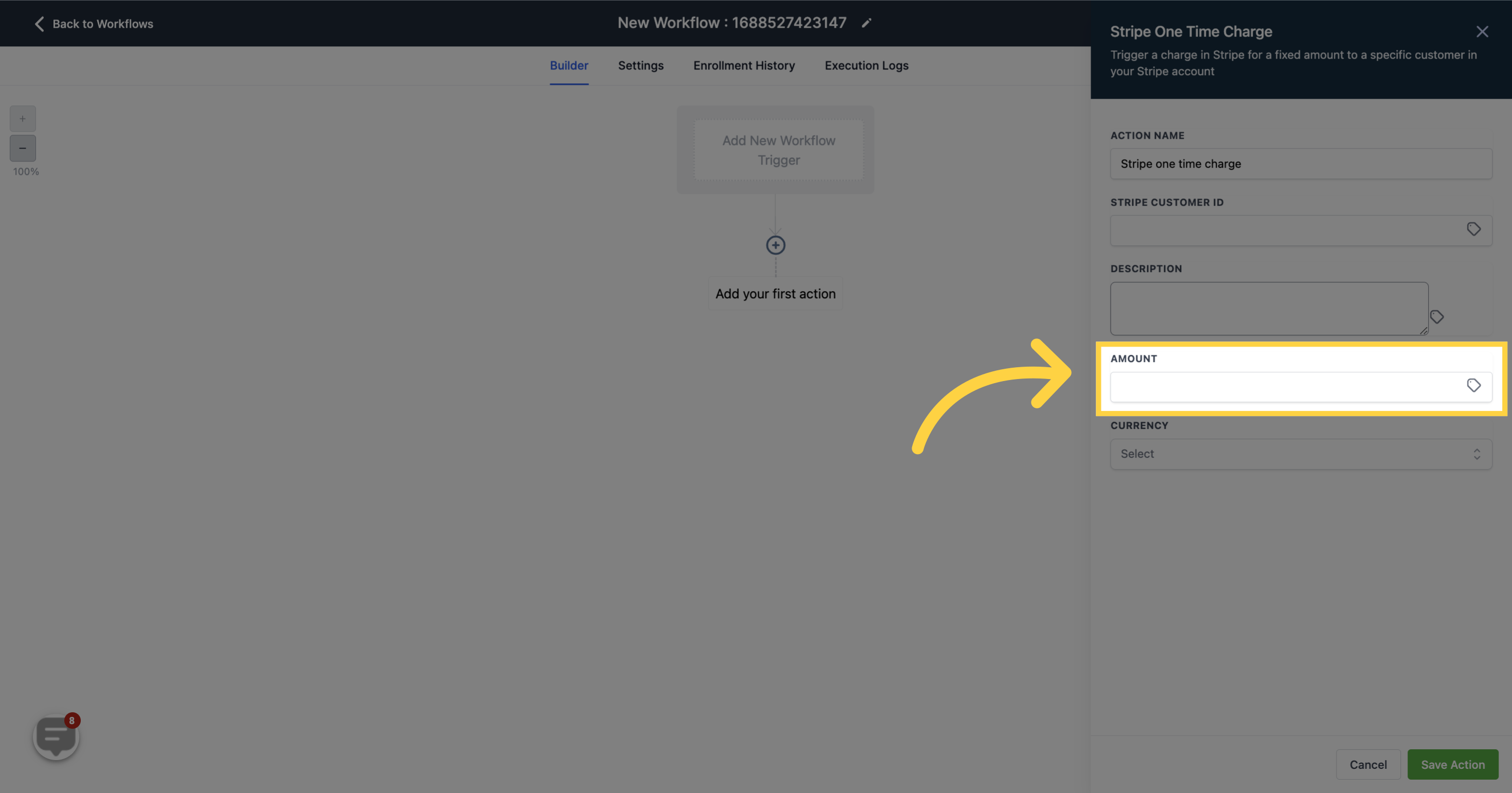The width and height of the screenshot is (1512, 793).
Task: Open the Execution Logs tab
Action: pyautogui.click(x=866, y=66)
